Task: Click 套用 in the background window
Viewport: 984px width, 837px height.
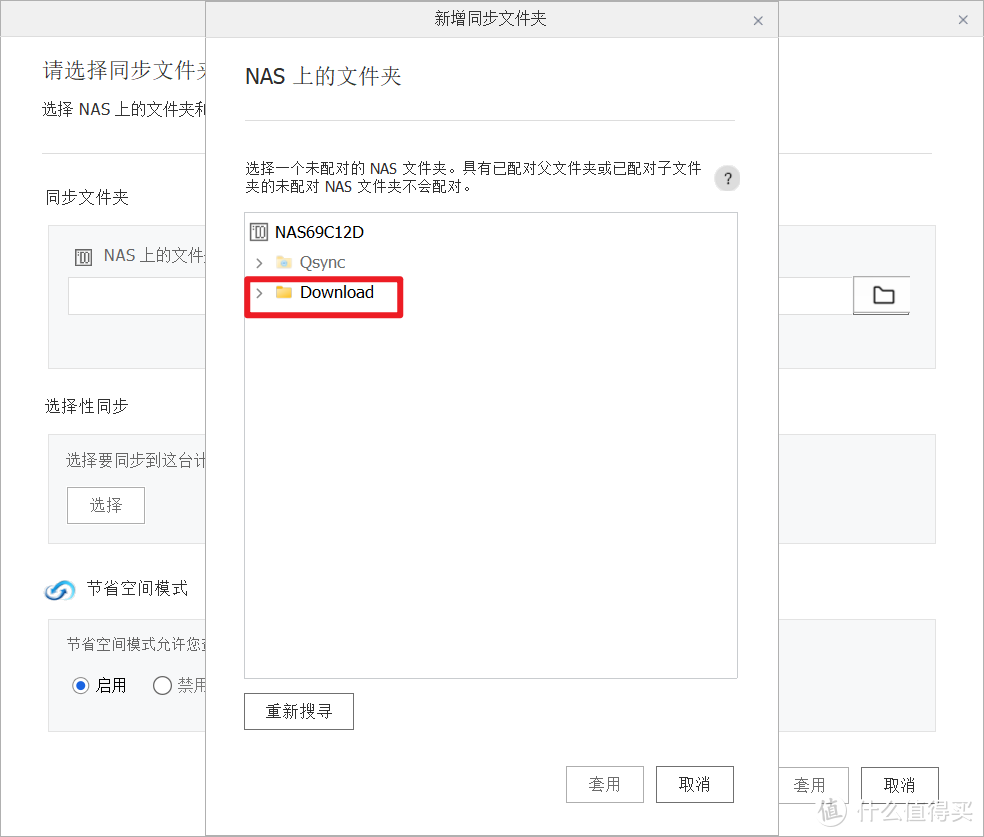Action: pyautogui.click(x=814, y=785)
